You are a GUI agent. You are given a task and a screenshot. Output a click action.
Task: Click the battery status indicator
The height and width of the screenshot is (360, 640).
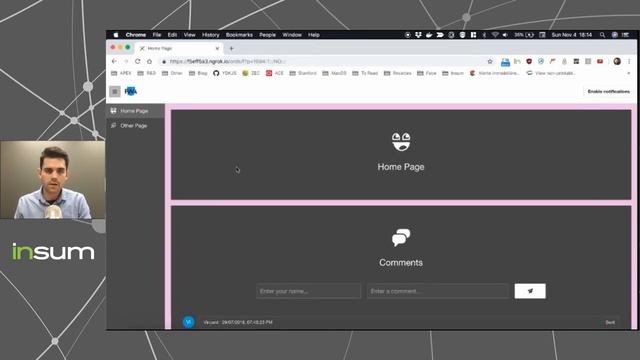524,35
